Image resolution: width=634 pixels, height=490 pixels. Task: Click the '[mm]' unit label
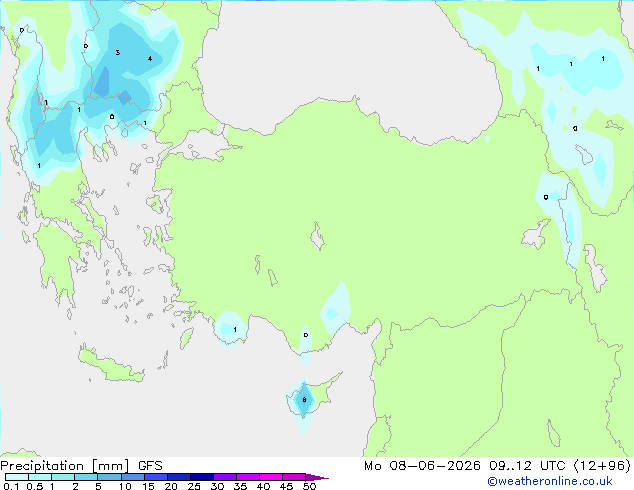[x=110, y=466]
